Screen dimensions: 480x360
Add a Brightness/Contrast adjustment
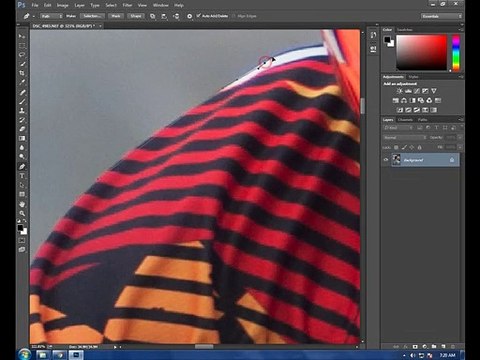tap(399, 91)
